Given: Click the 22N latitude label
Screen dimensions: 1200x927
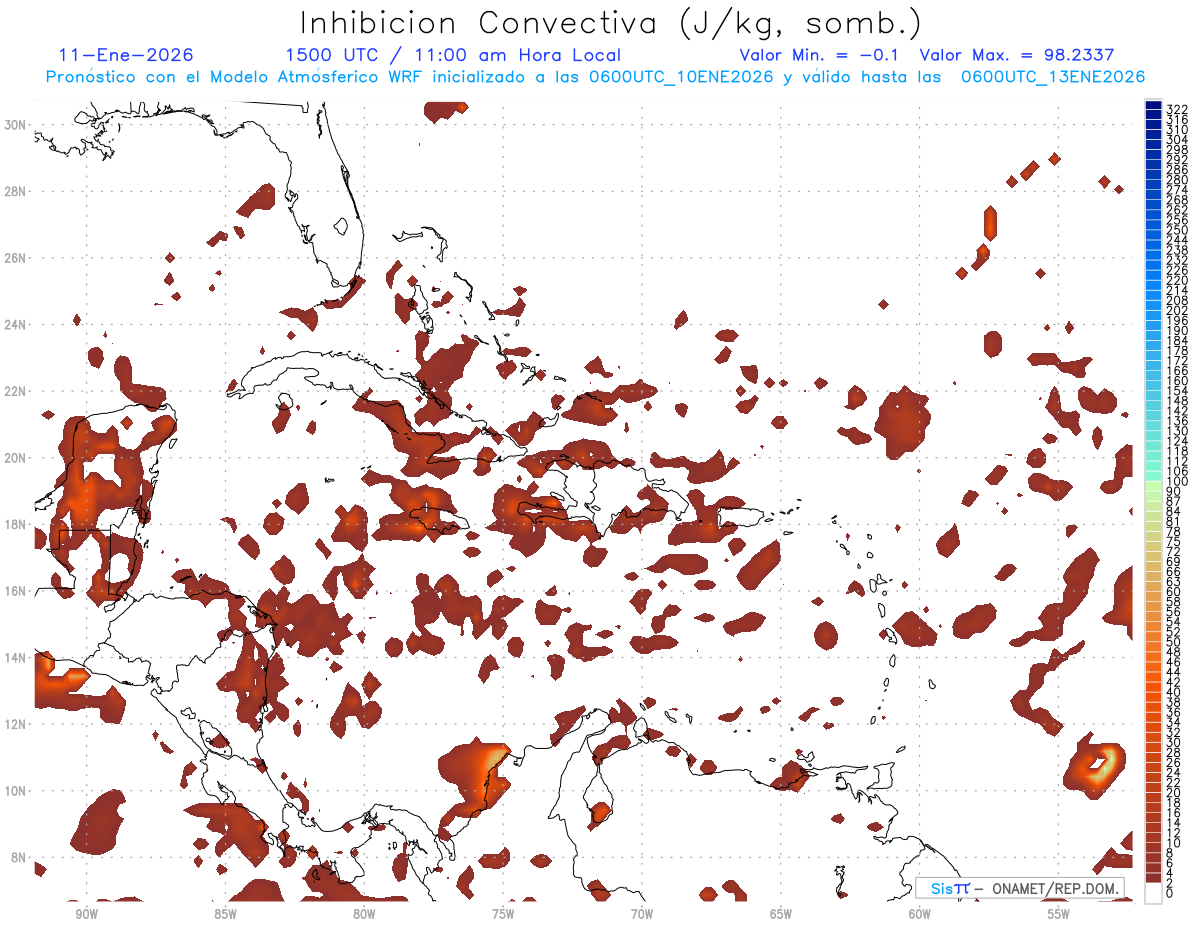Looking at the screenshot, I should click(17, 390).
